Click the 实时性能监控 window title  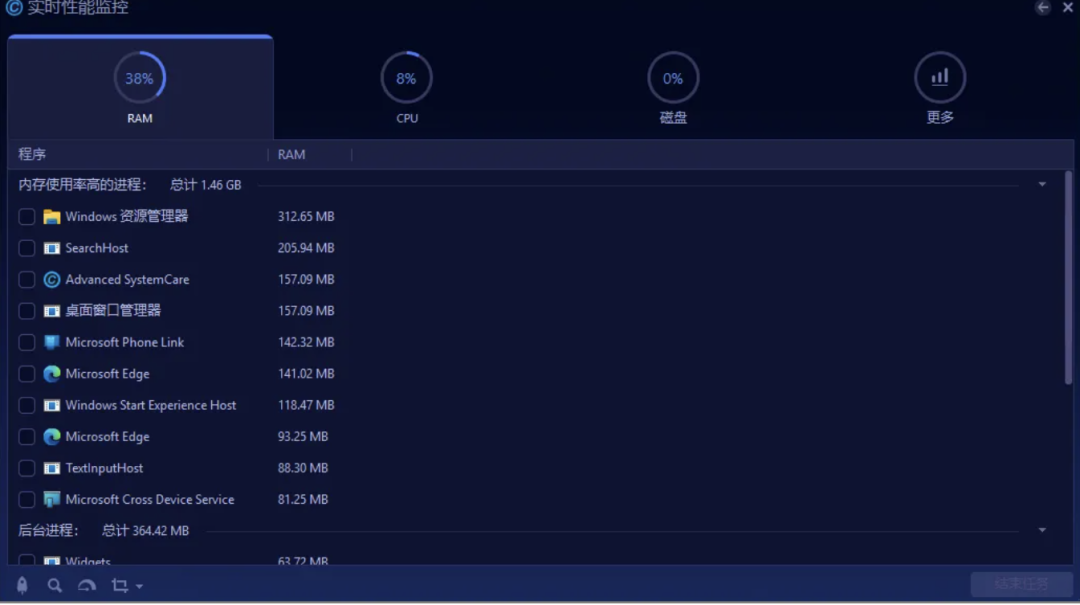coord(78,8)
